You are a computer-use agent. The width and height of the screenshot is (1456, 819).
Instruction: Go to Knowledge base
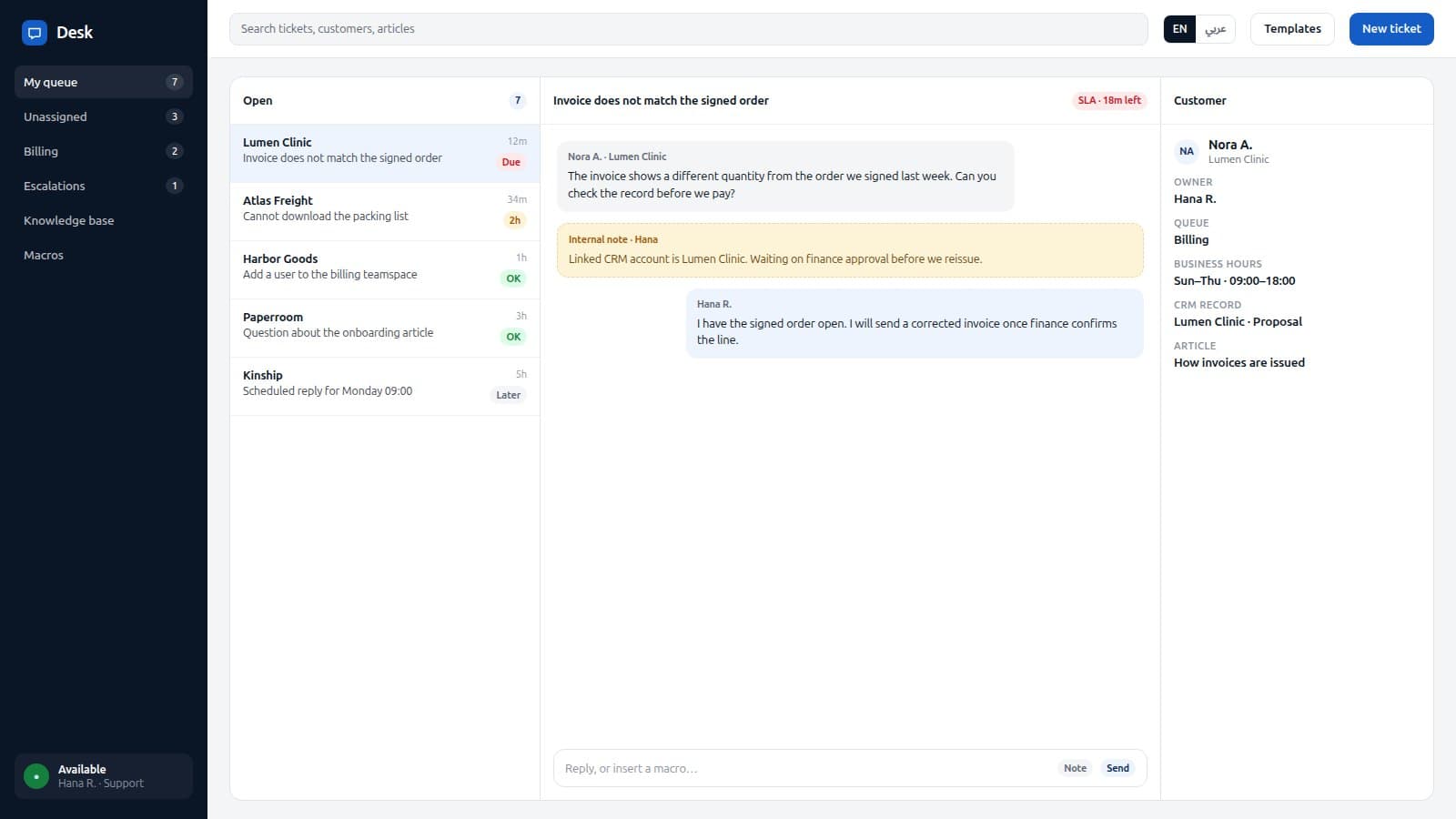[x=104, y=220]
